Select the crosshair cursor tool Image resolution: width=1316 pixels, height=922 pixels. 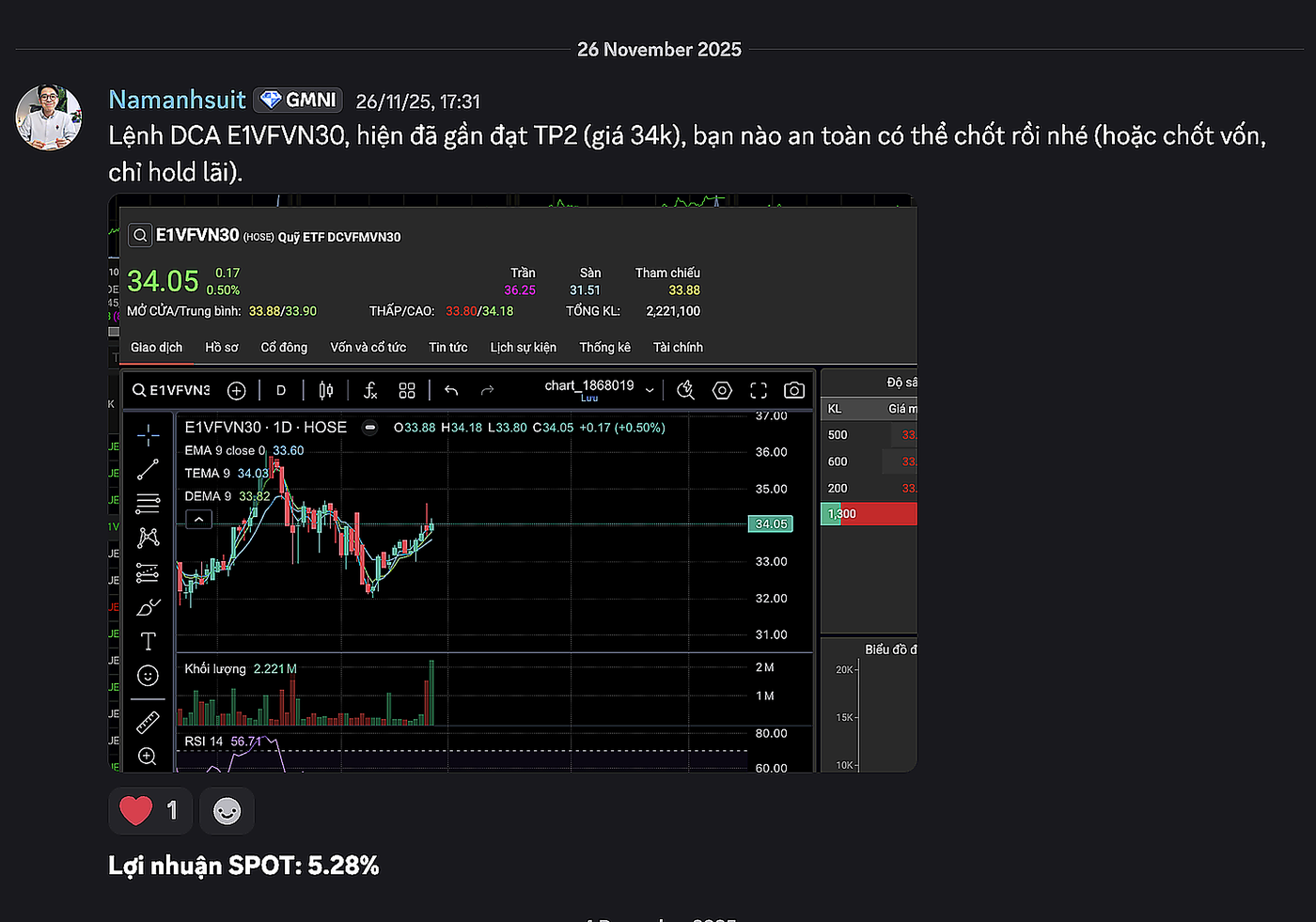coord(149,434)
